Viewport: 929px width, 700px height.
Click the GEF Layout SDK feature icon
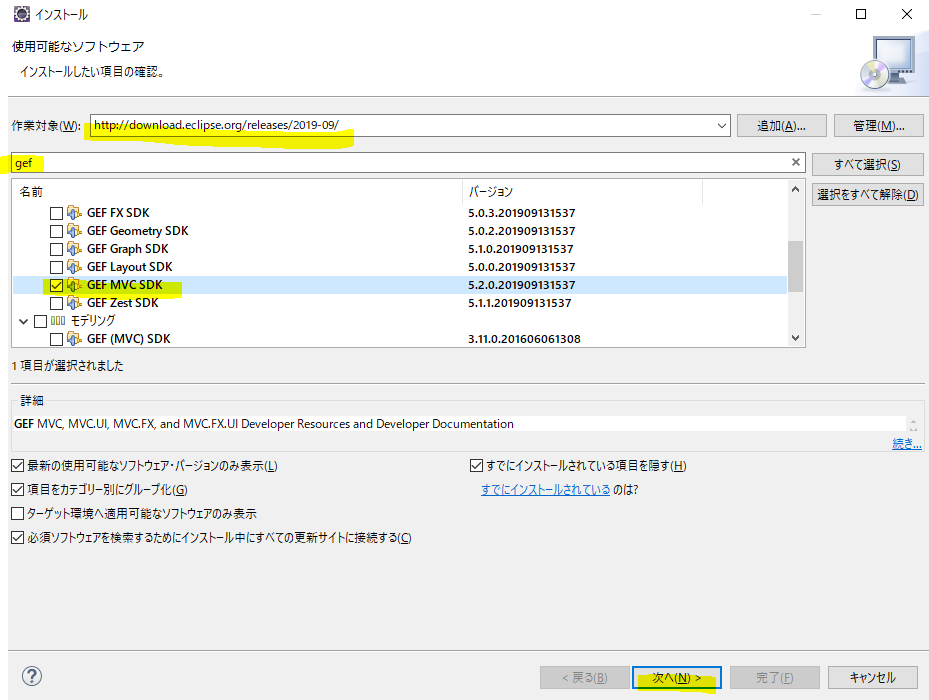[74, 267]
